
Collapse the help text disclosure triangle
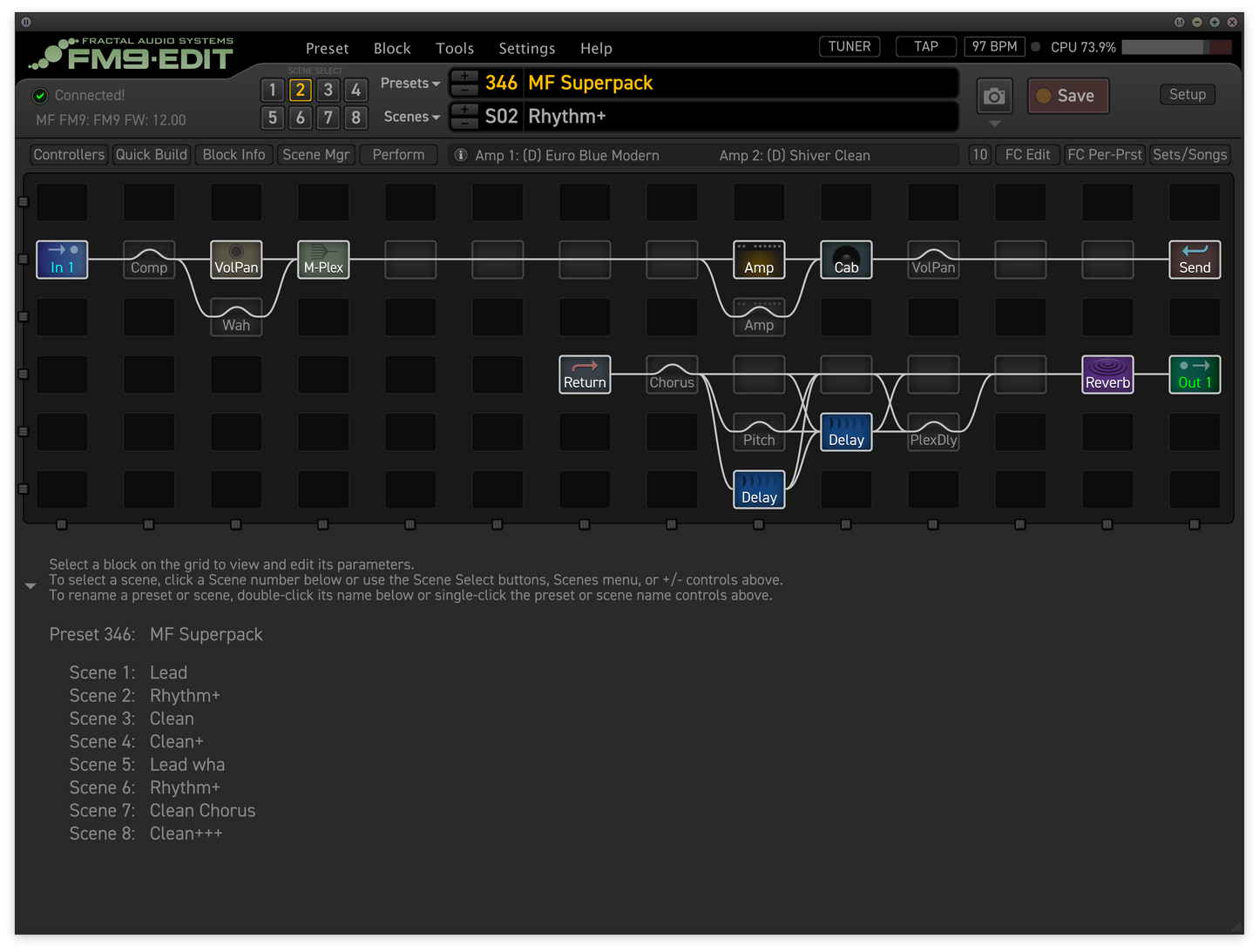click(x=30, y=586)
